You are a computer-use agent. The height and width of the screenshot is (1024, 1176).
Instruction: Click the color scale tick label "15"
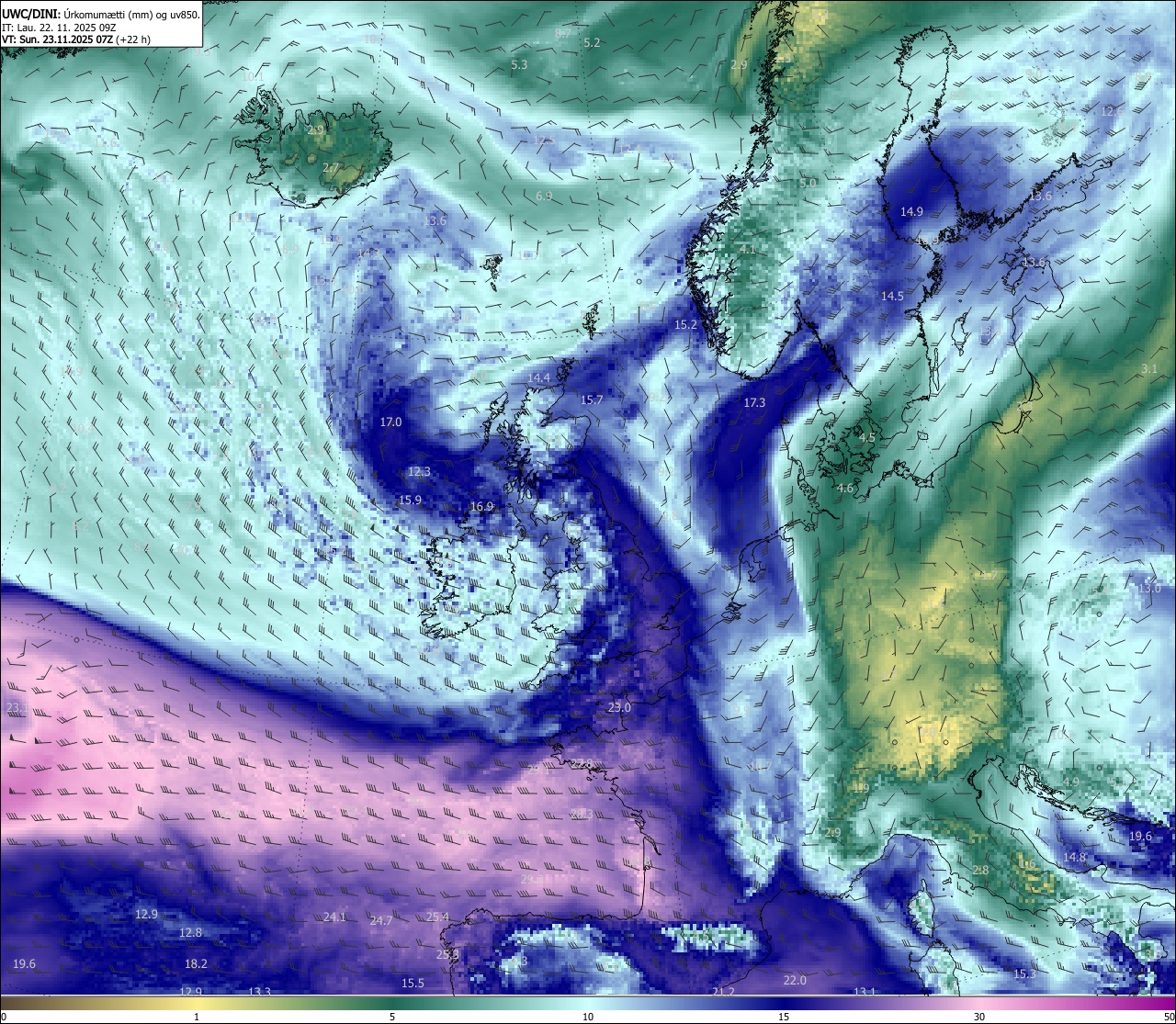click(784, 1017)
